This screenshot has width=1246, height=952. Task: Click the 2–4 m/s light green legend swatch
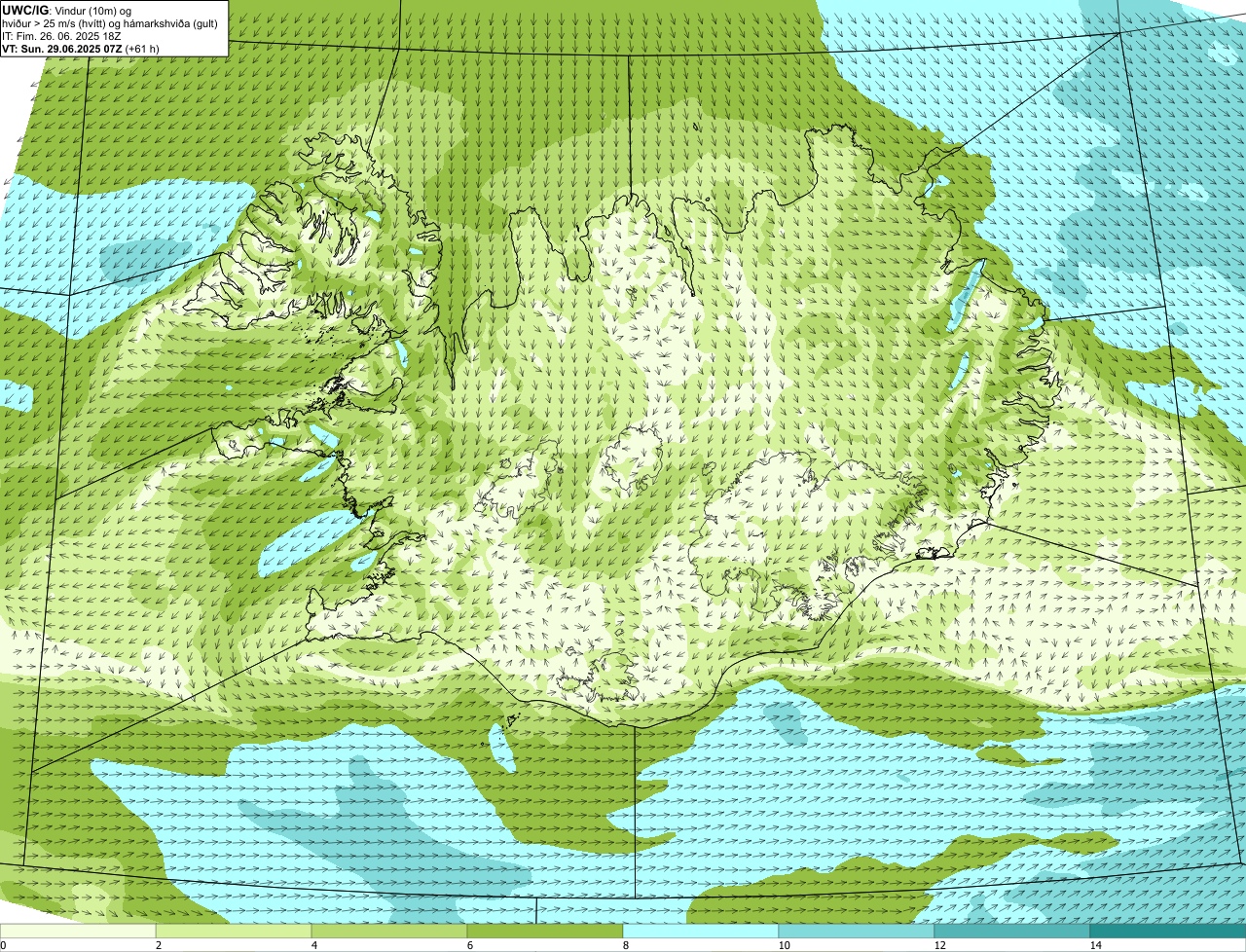234,932
